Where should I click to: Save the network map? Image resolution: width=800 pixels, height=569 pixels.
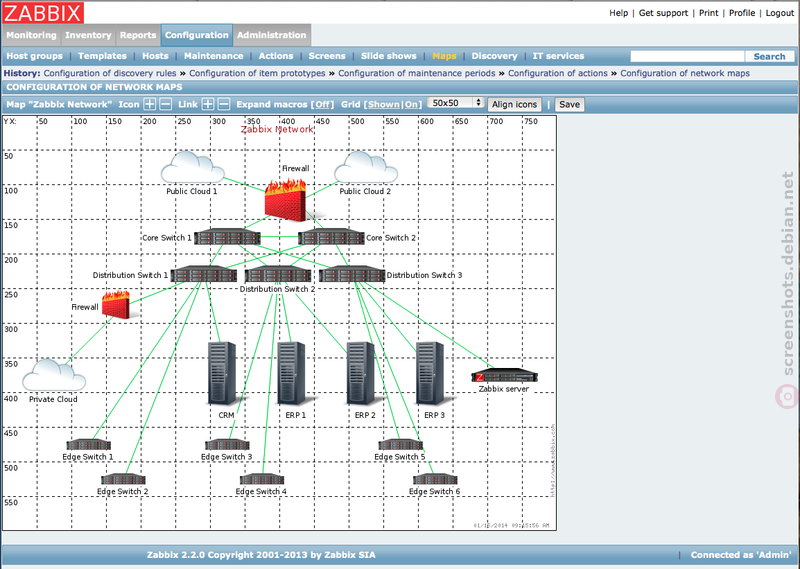[x=569, y=105]
